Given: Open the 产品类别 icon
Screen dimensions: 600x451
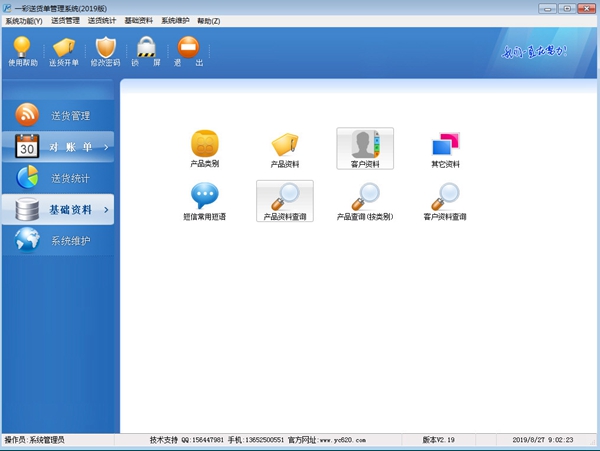Looking at the screenshot, I should (204, 146).
